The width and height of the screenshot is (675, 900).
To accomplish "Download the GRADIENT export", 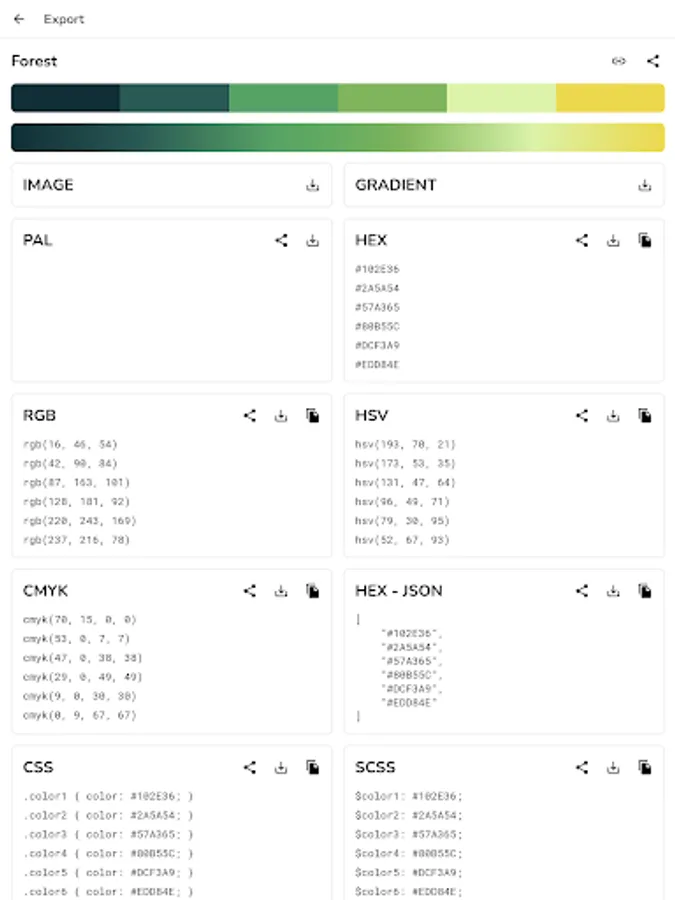I will [x=645, y=185].
